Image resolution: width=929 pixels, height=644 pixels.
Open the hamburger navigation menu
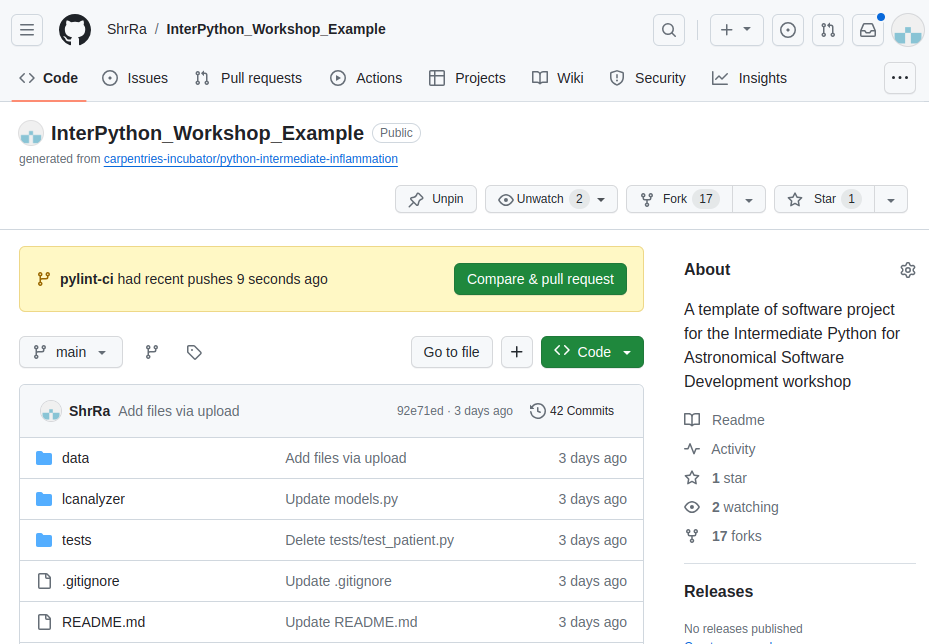(x=27, y=30)
